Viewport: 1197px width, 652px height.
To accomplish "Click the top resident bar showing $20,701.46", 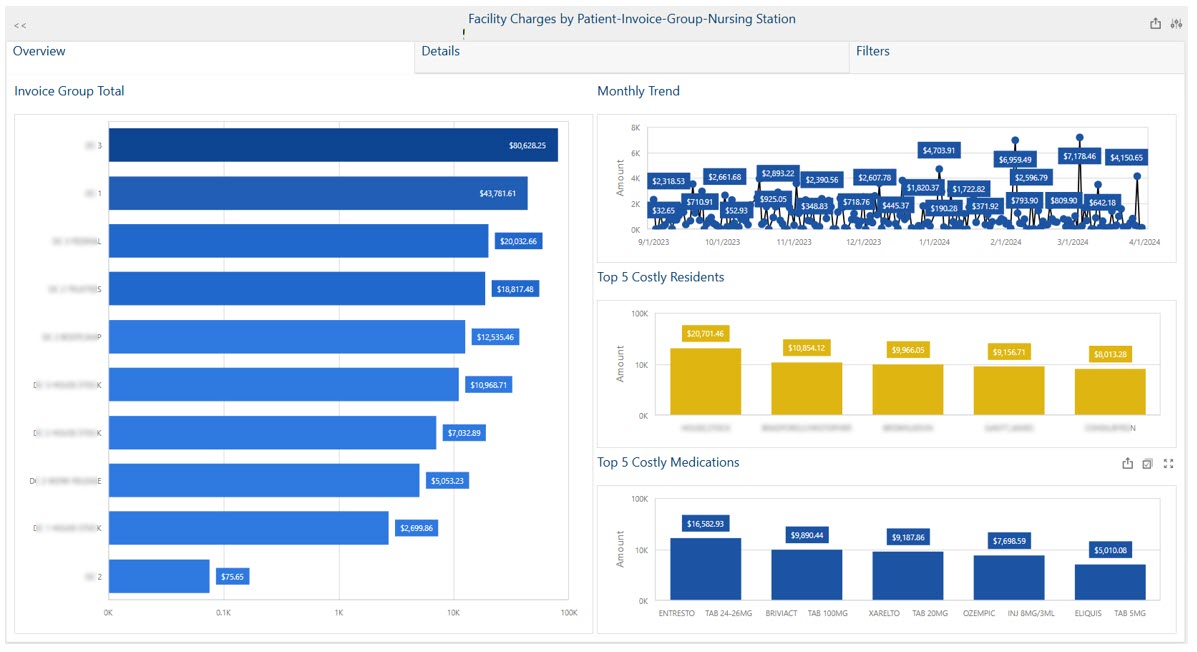I will 705,380.
